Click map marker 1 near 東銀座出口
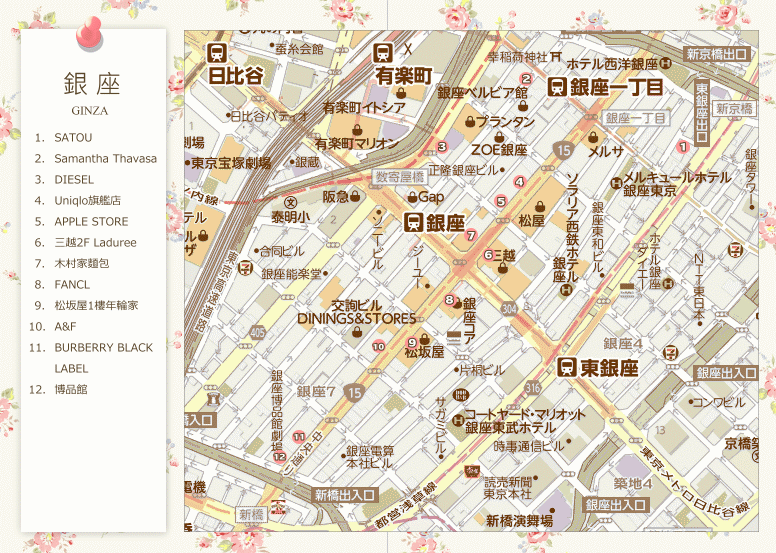The height and width of the screenshot is (553, 776). pos(683,147)
